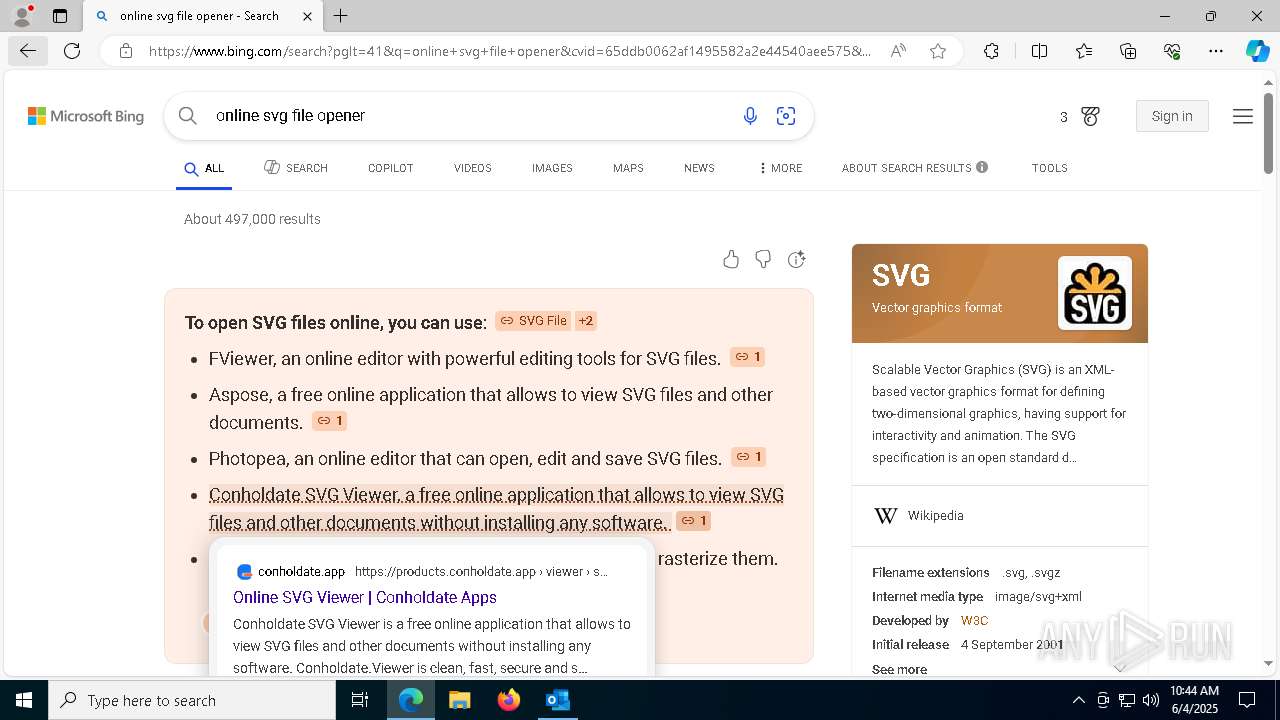Switch to the ALL results tab

coord(204,168)
